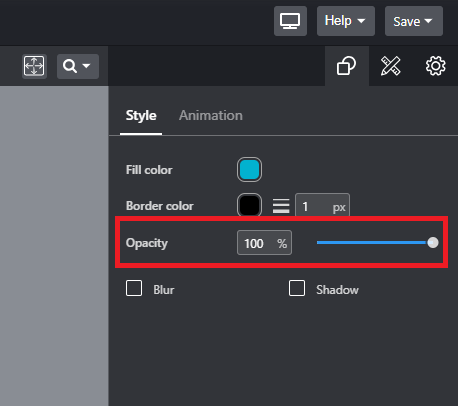Screen dimensions: 458x406
Task: Open the gear settings panel
Action: (x=435, y=66)
